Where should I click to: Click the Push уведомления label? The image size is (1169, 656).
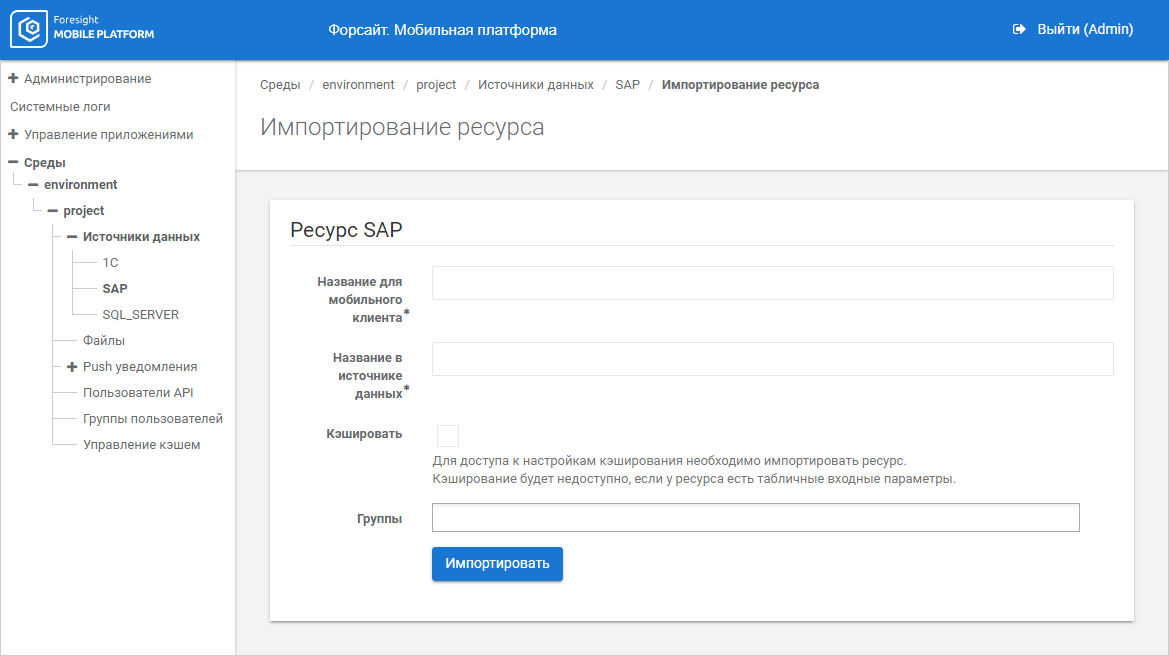click(x=140, y=367)
